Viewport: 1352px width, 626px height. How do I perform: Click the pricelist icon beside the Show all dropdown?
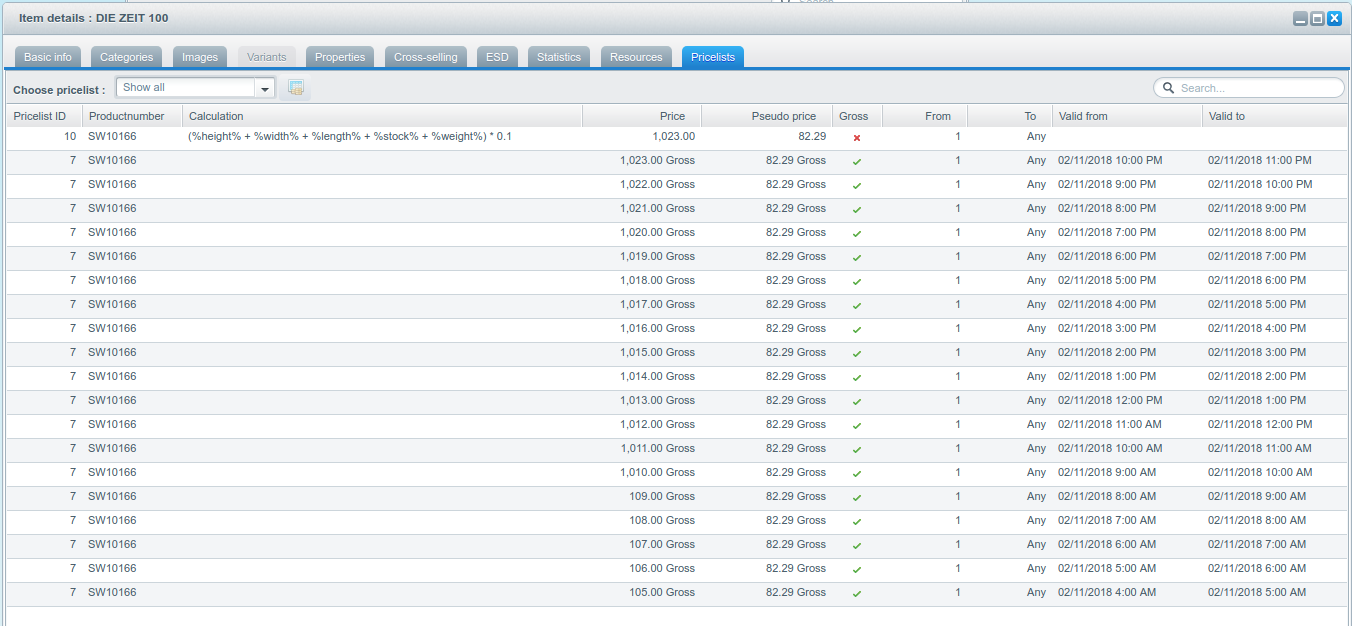[x=296, y=88]
